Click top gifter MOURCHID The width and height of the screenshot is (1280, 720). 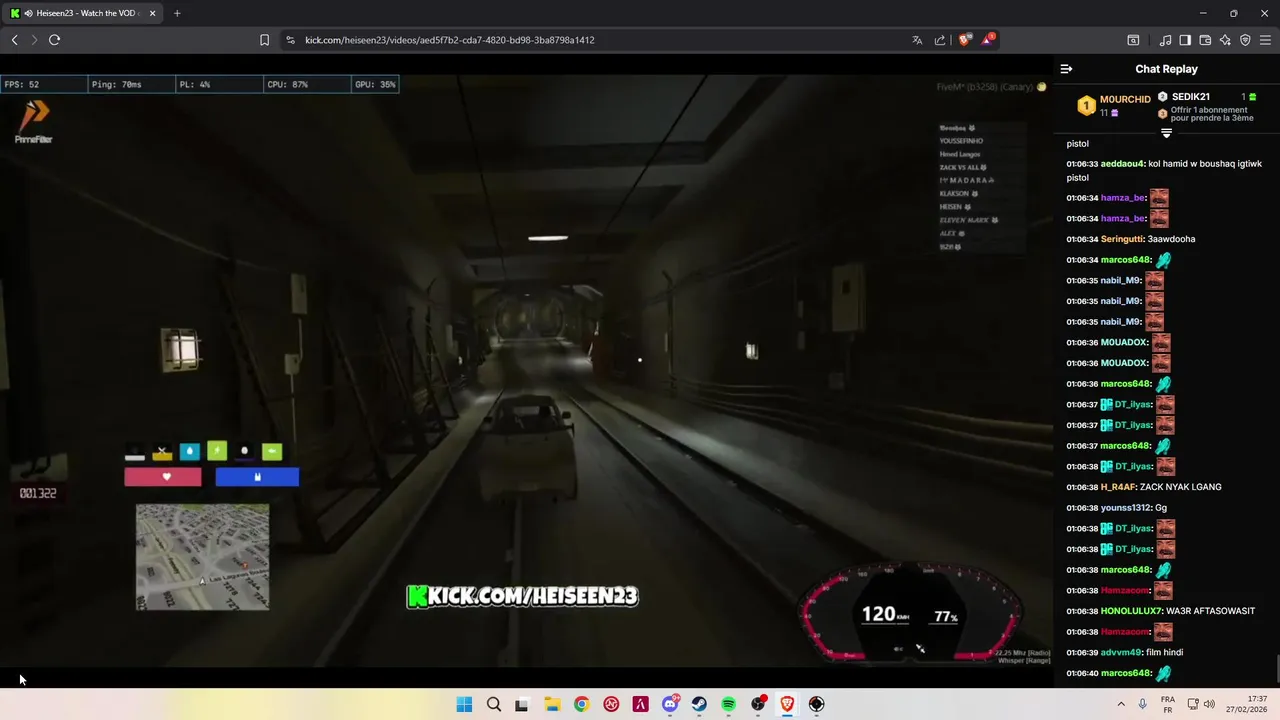(1125, 100)
